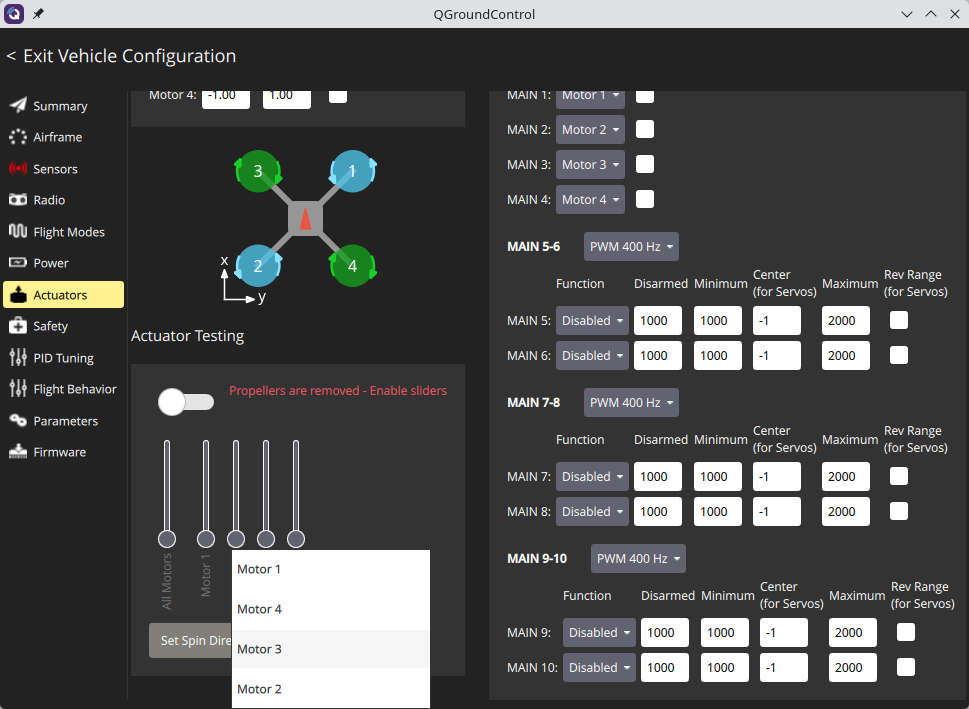Open Sensors setup icon

pos(18,169)
